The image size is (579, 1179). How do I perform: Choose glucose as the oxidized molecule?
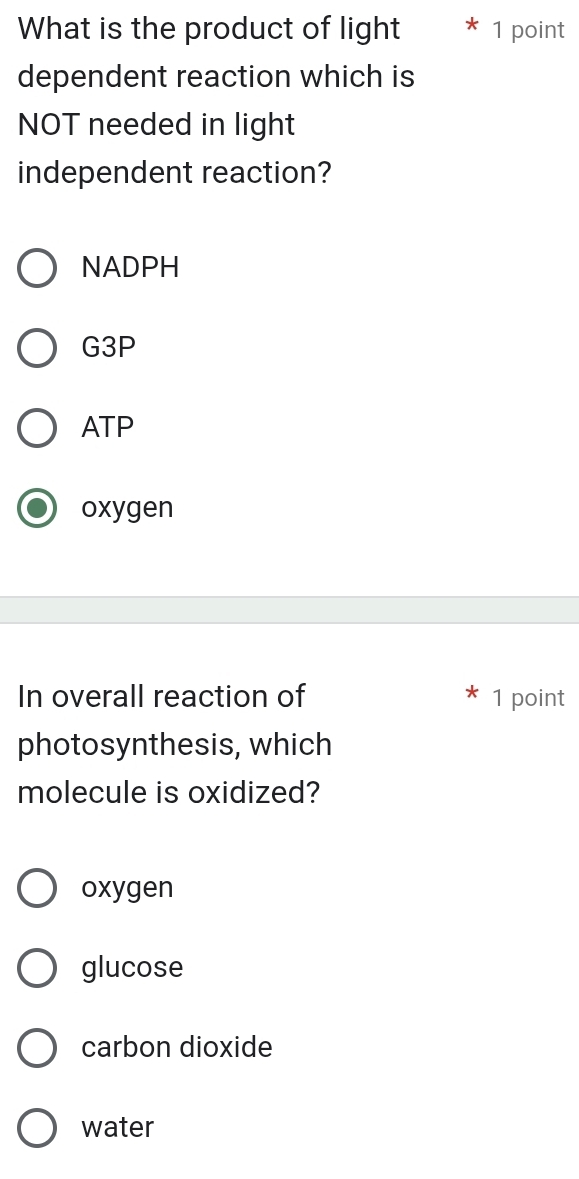click(37, 968)
